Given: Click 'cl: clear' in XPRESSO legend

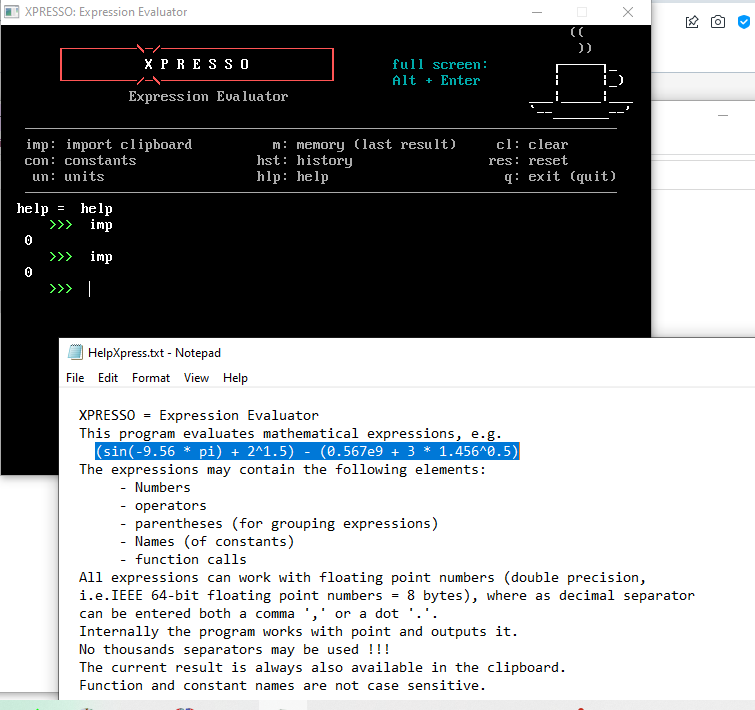Looking at the screenshot, I should point(532,144).
